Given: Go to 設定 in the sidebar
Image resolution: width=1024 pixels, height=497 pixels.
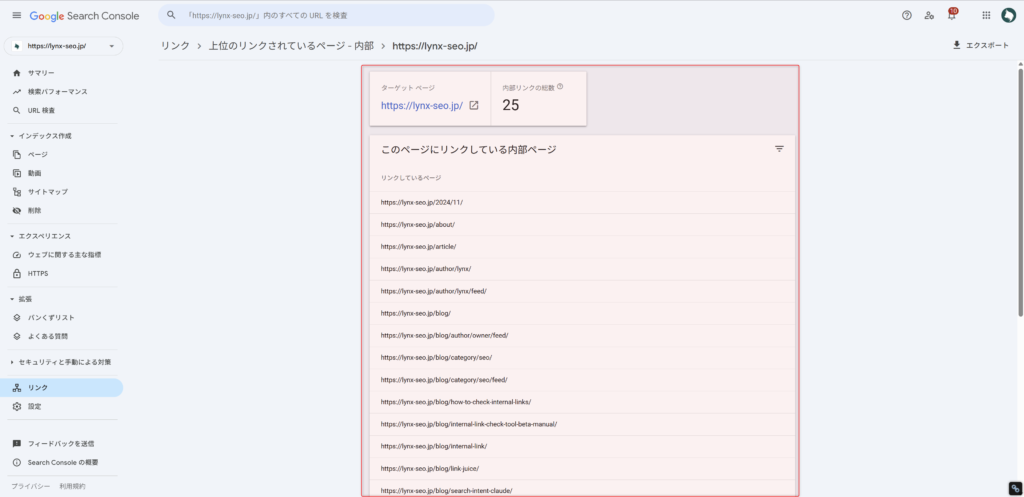Looking at the screenshot, I should pyautogui.click(x=35, y=407).
